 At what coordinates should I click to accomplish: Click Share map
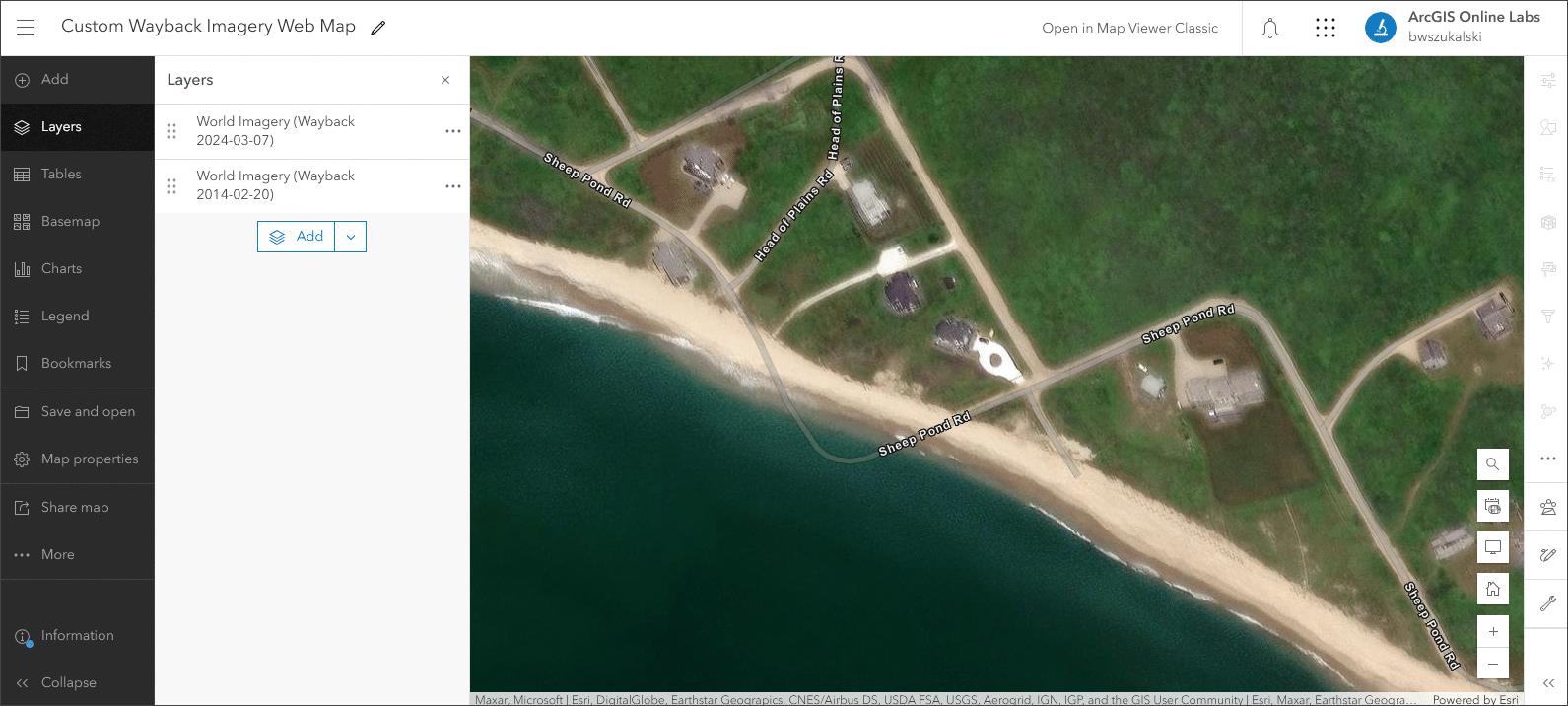[x=77, y=508]
